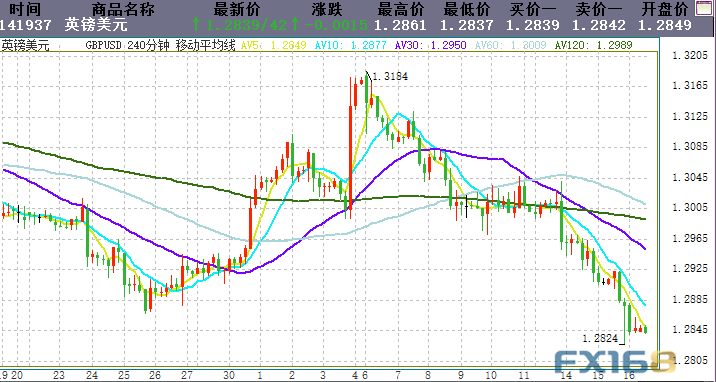Click the 1.2849 value under 开盘价
Image resolution: width=716 pixels, height=382 pixels.
[665, 25]
